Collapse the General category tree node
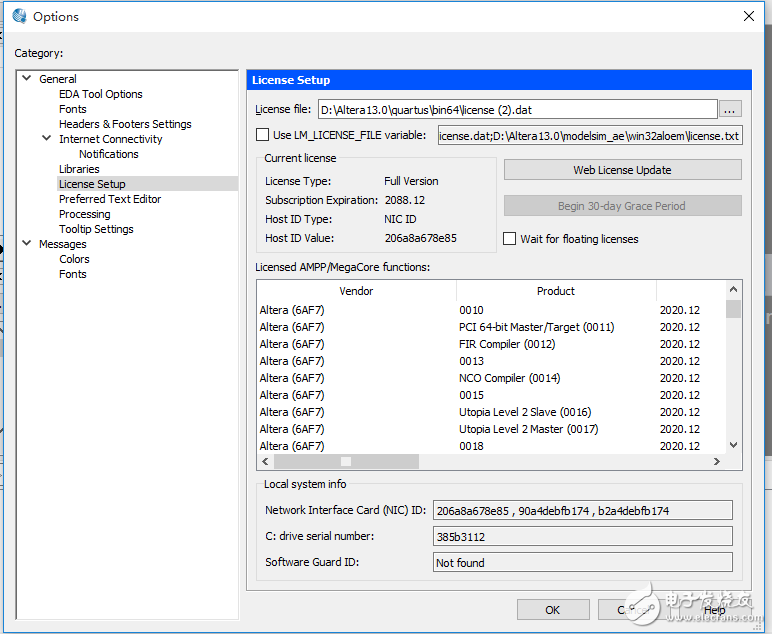 (27, 79)
